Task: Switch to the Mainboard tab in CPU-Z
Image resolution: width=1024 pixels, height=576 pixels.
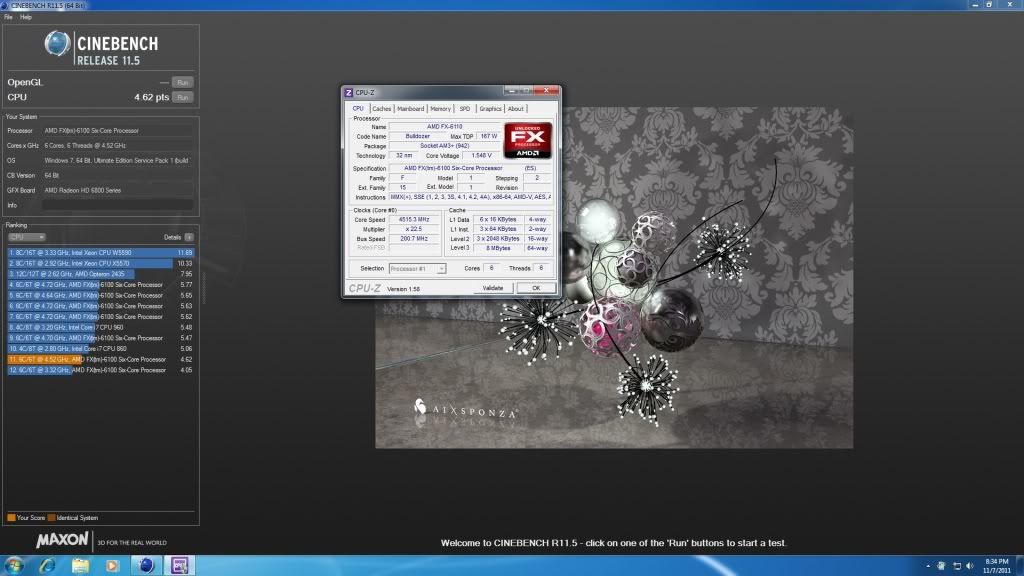Action: pyautogui.click(x=410, y=108)
